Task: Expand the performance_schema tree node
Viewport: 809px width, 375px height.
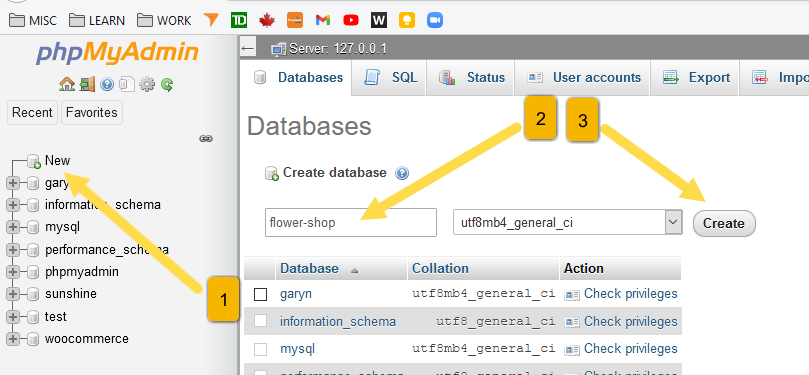Action: [13, 250]
